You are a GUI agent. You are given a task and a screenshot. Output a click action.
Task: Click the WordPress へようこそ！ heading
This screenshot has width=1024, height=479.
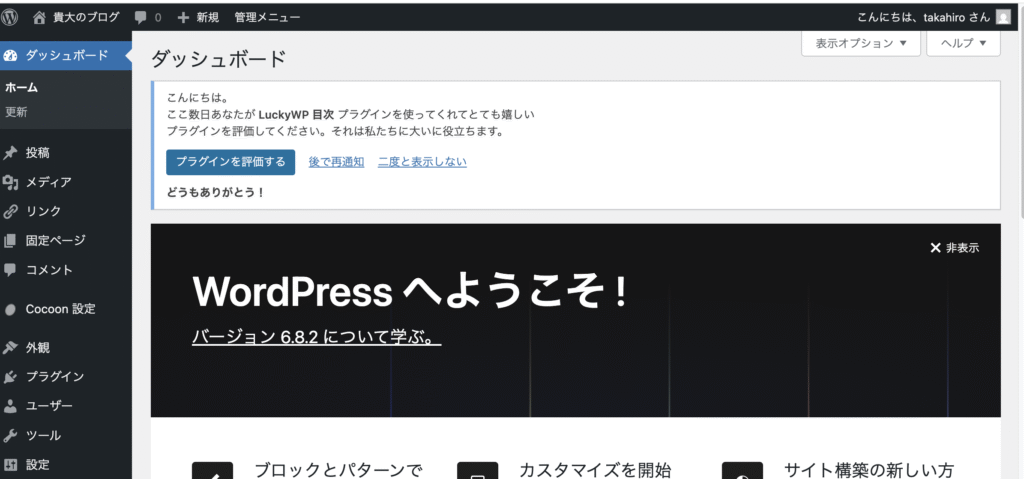411,292
